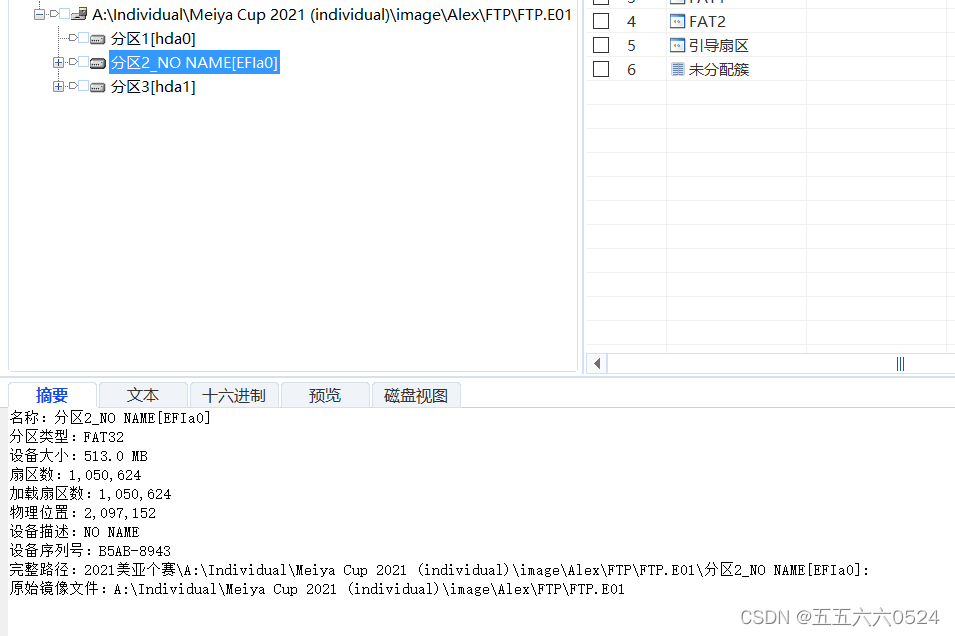This screenshot has width=955, height=636.
Task: Click the drive icon of 分区3[hda1]
Action: pos(97,87)
